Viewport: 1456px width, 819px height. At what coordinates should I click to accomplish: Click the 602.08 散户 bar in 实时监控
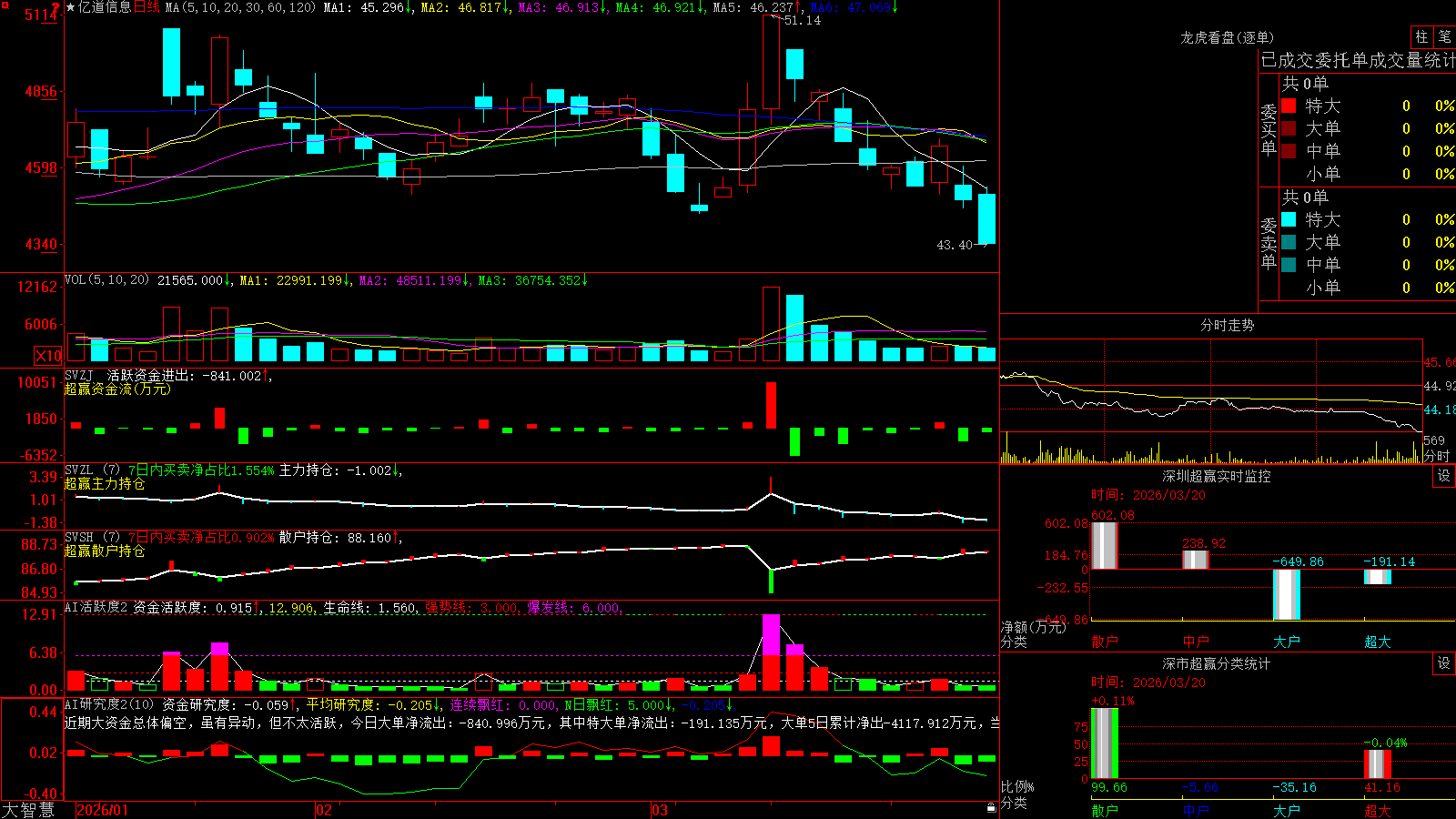pyautogui.click(x=1104, y=545)
